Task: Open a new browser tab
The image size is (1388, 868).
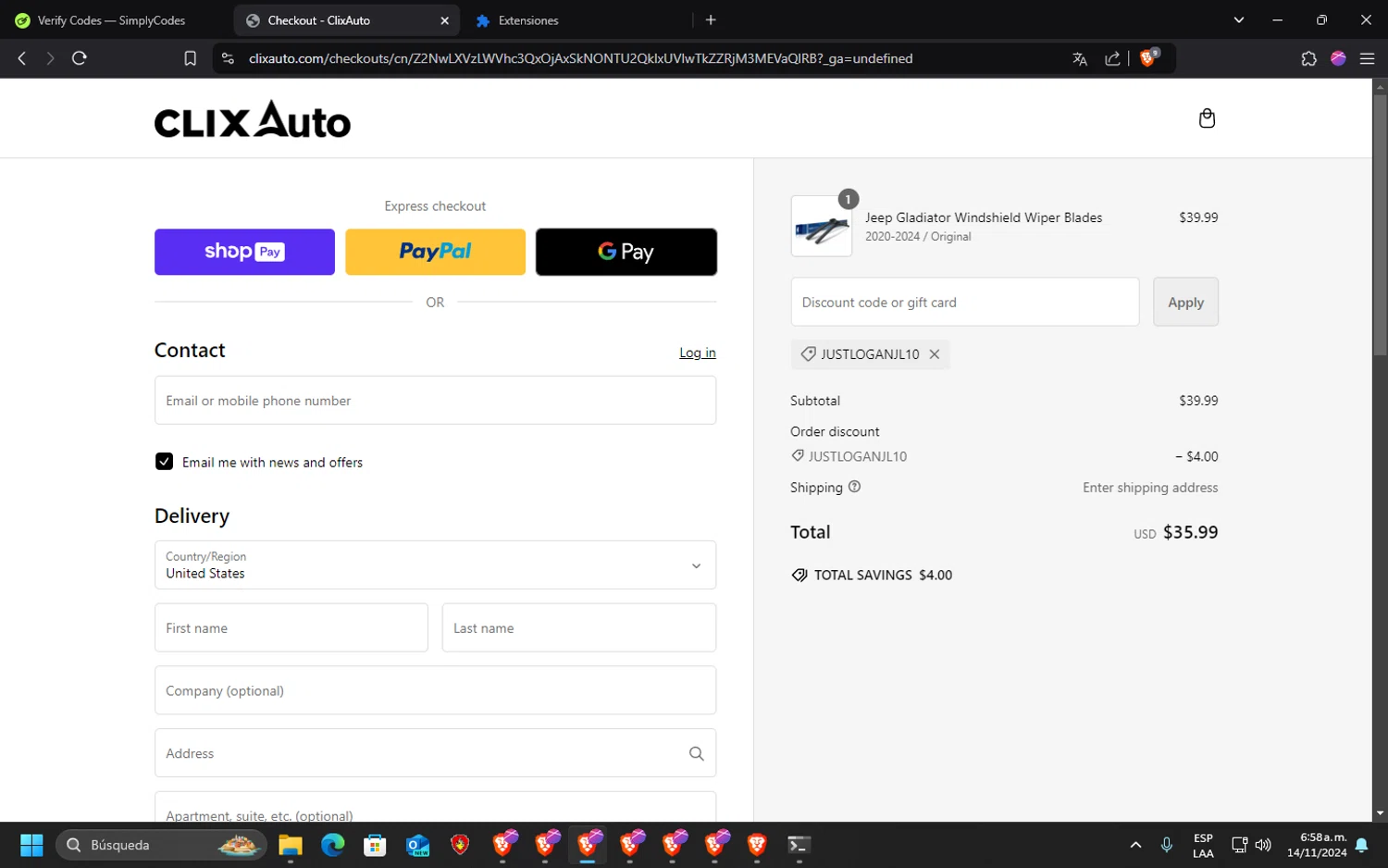Action: [x=711, y=19]
